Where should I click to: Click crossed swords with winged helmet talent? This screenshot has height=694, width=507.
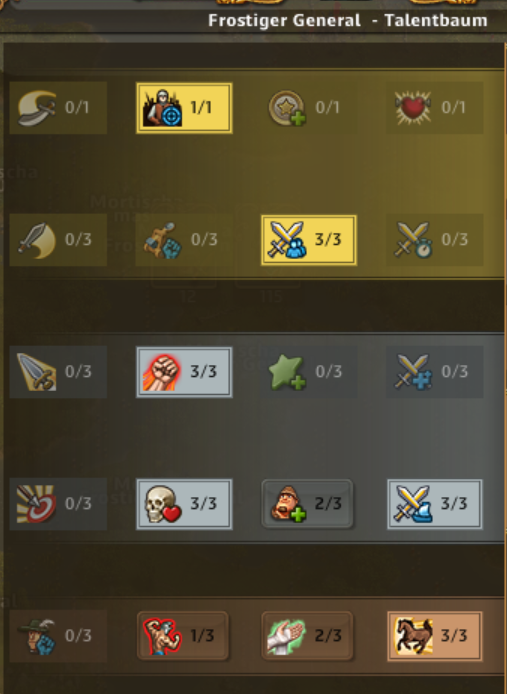tap(434, 503)
